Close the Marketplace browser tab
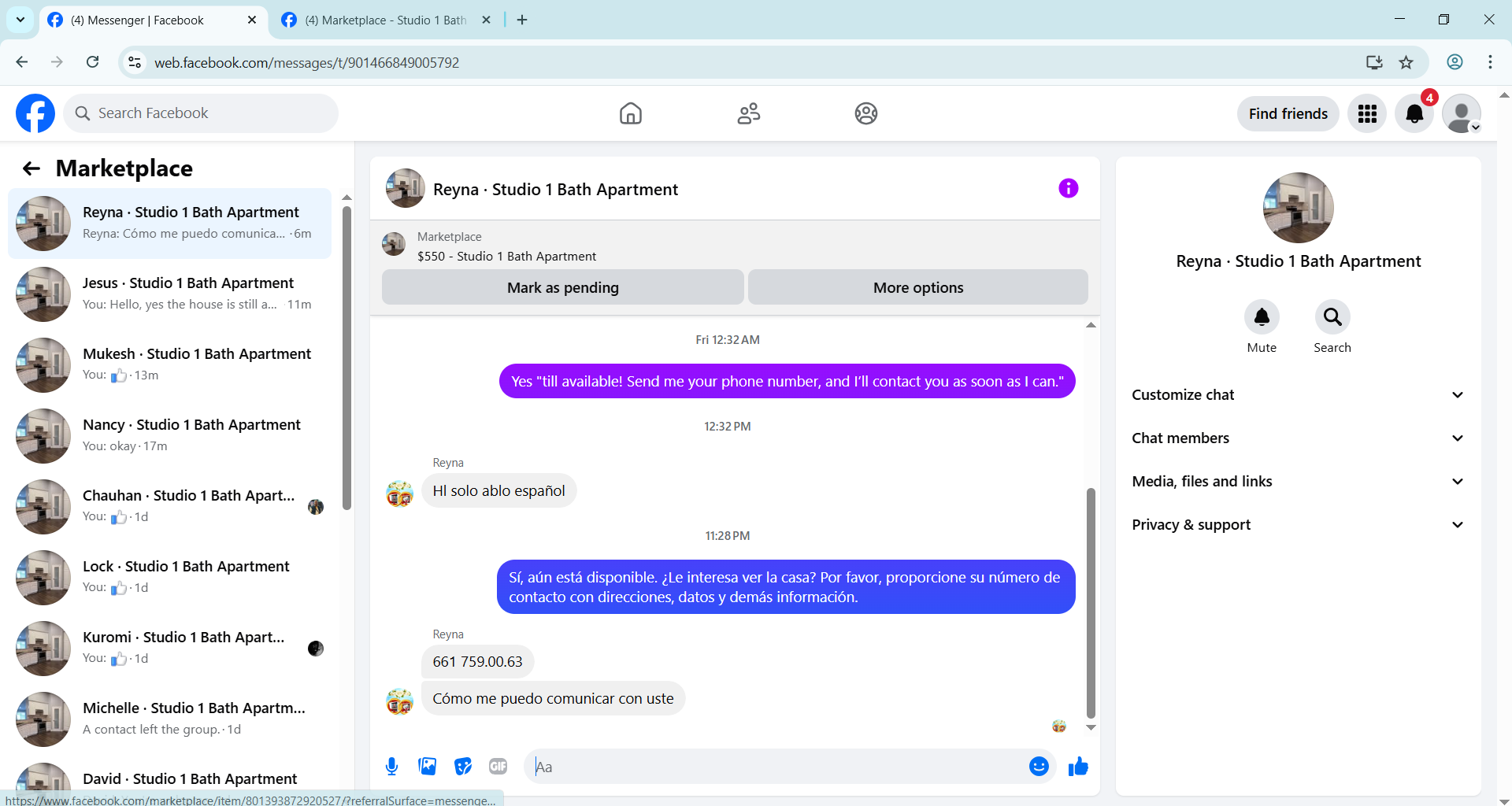 (x=486, y=20)
